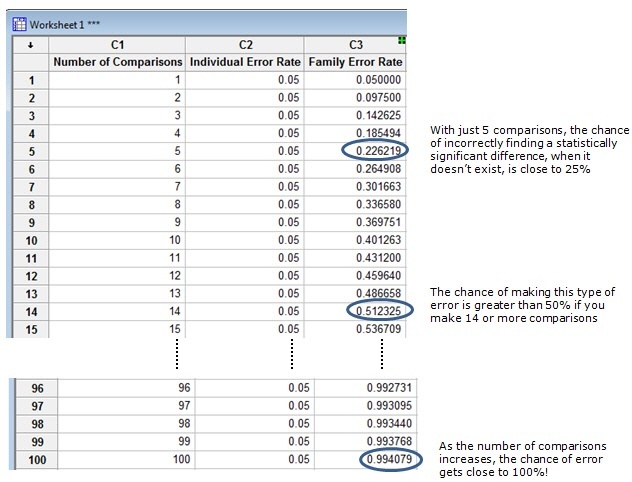Click the 'Family Error Rate' column name cell
This screenshot has width=632, height=482.
click(356, 62)
